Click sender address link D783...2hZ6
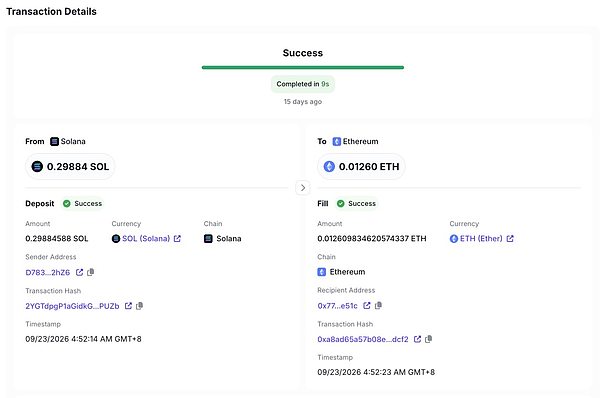Viewport: 600px width, 398px height. point(47,272)
